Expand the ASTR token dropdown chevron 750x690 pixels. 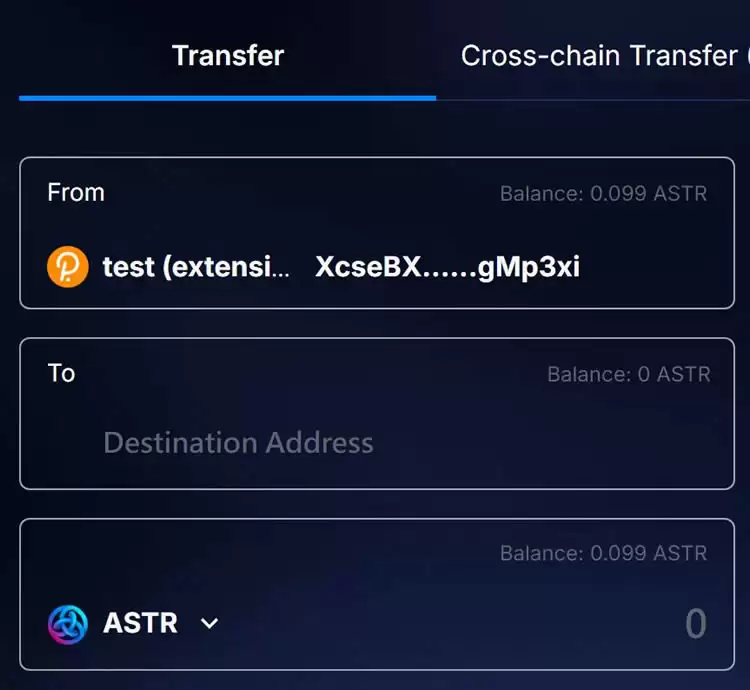(210, 624)
